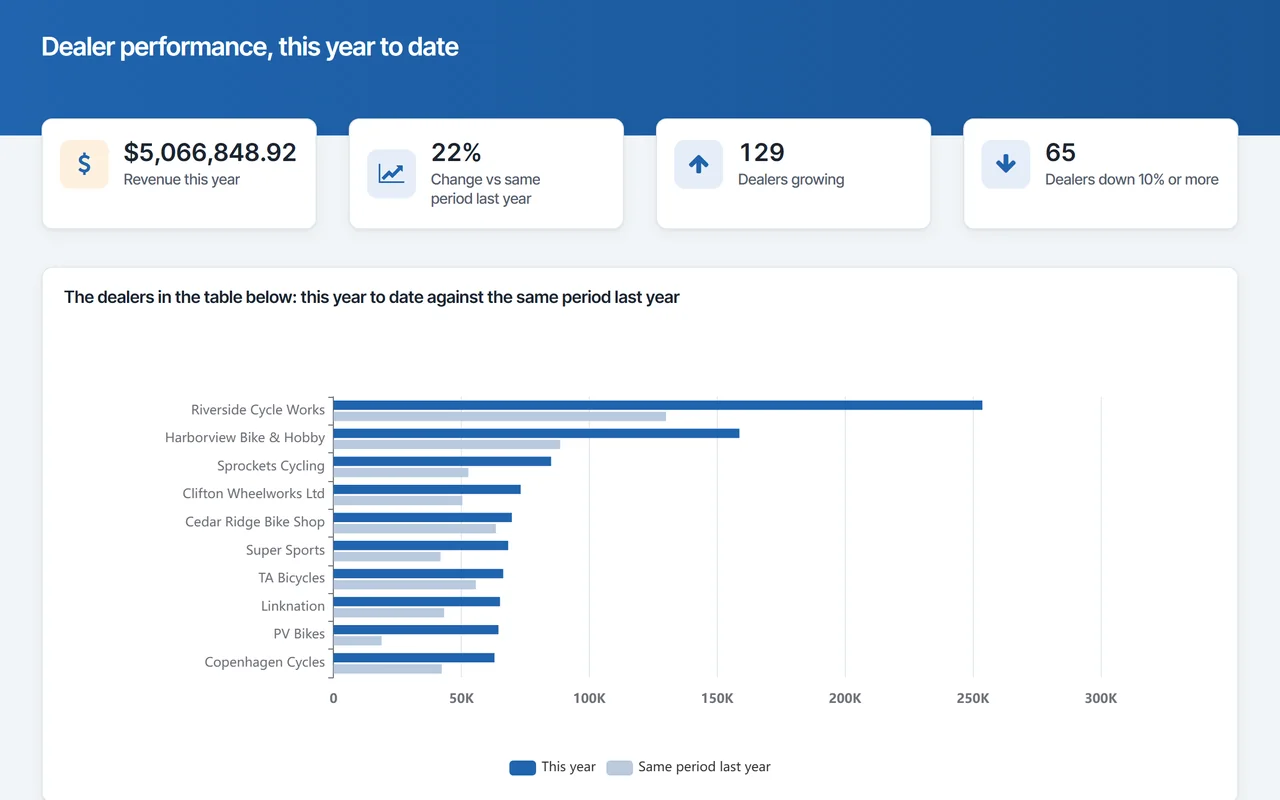Toggle the This year legend swatch
The height and width of the screenshot is (800, 1280).
[522, 767]
